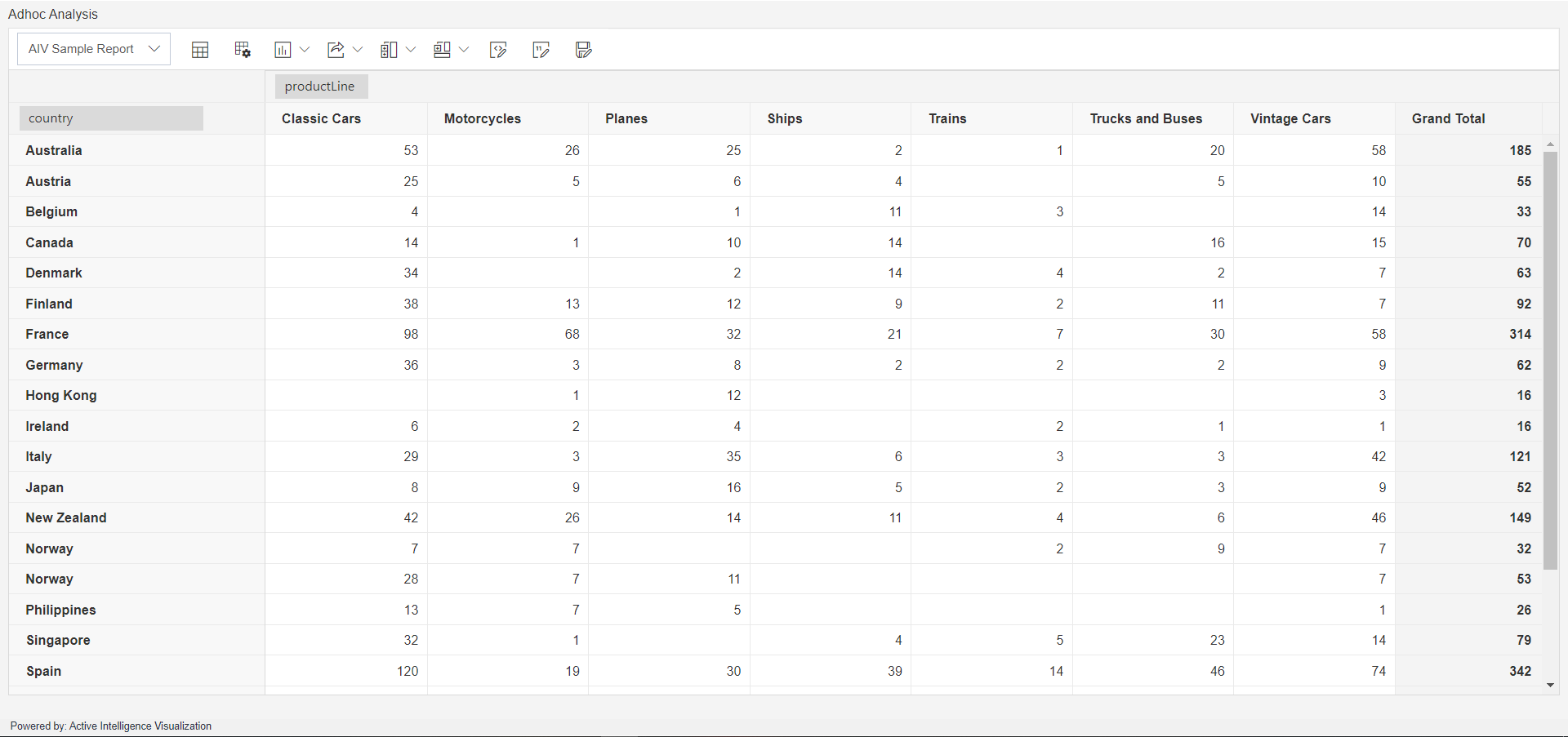Select the Canada row label
The image size is (1568, 737).
(x=49, y=243)
